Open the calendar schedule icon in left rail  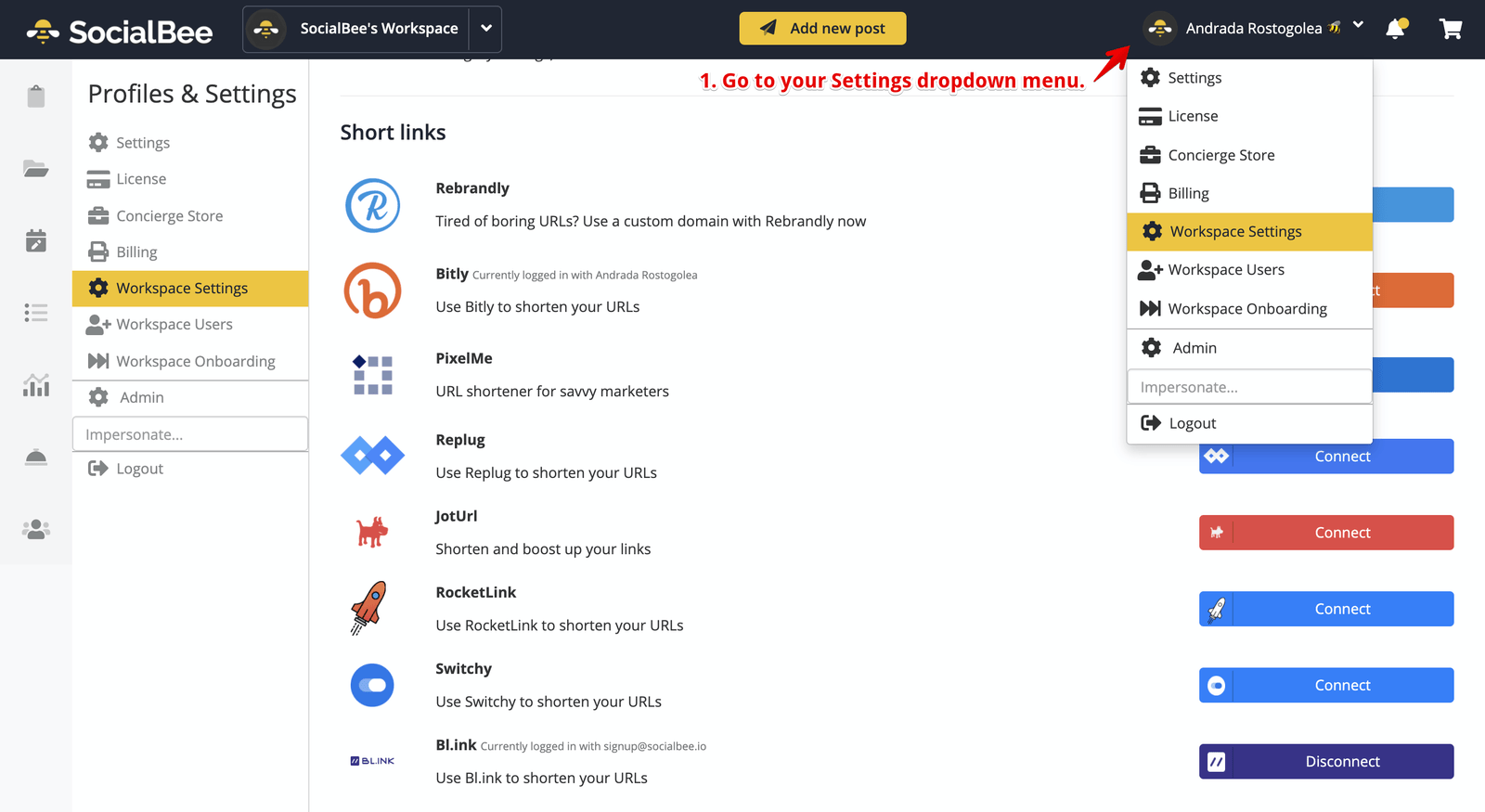pyautogui.click(x=36, y=240)
